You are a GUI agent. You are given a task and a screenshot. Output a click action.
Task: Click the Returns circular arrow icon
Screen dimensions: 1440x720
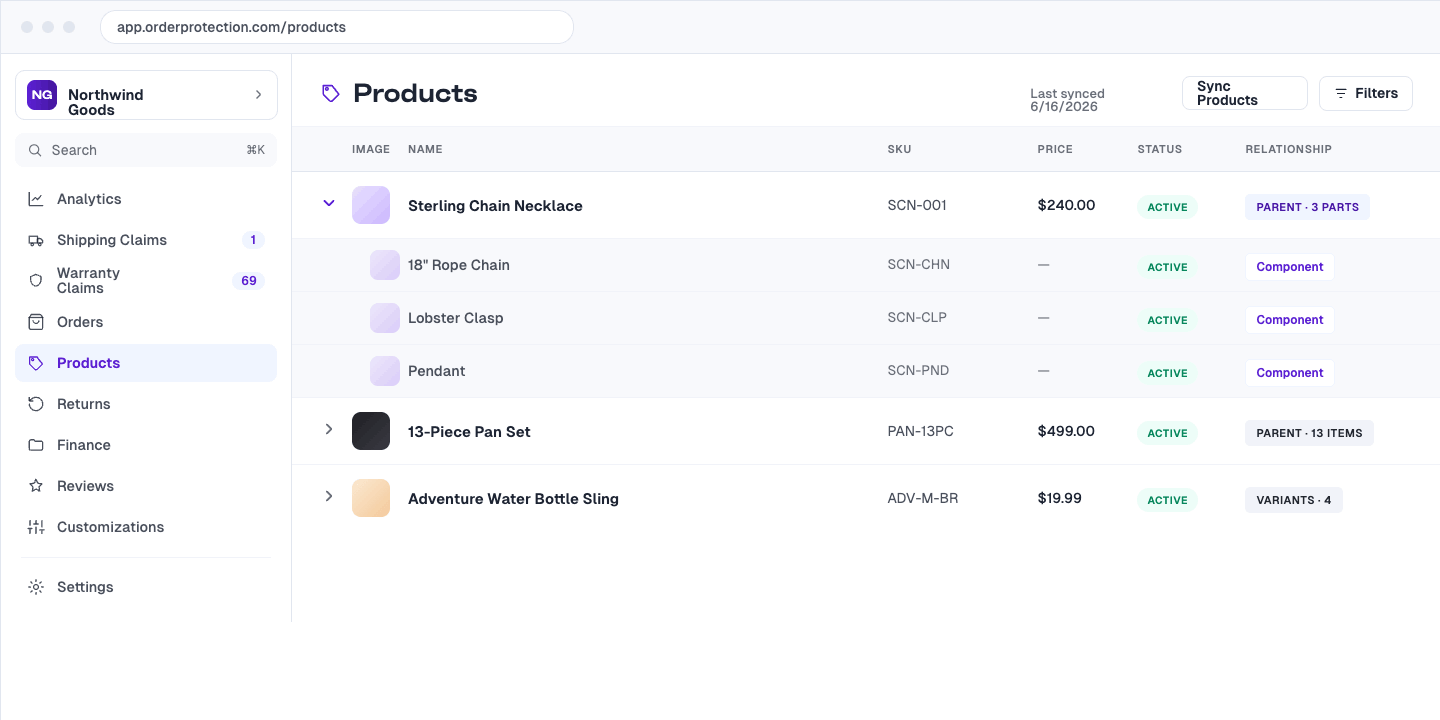coord(36,404)
